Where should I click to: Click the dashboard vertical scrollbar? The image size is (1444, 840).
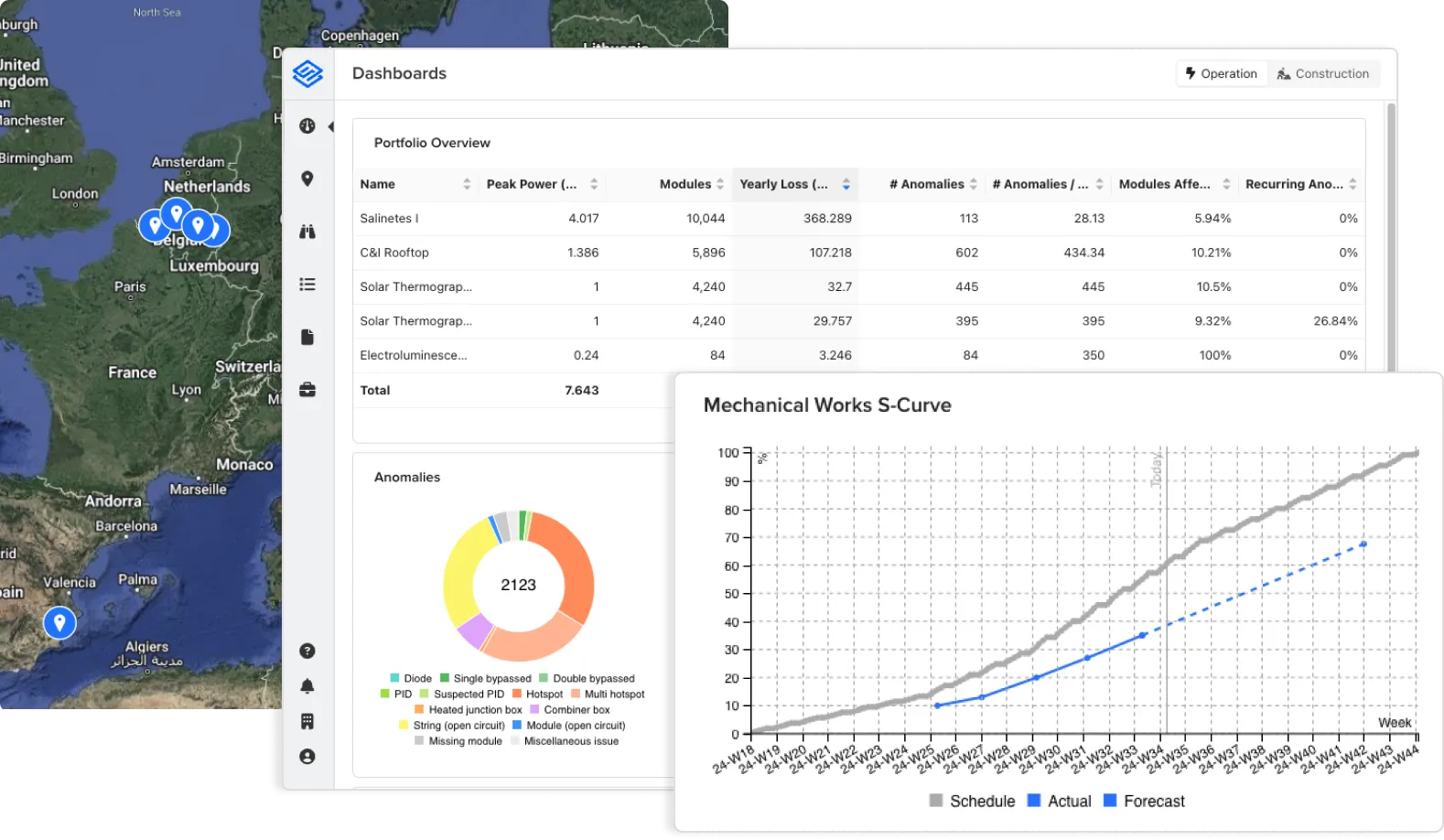[1391, 238]
